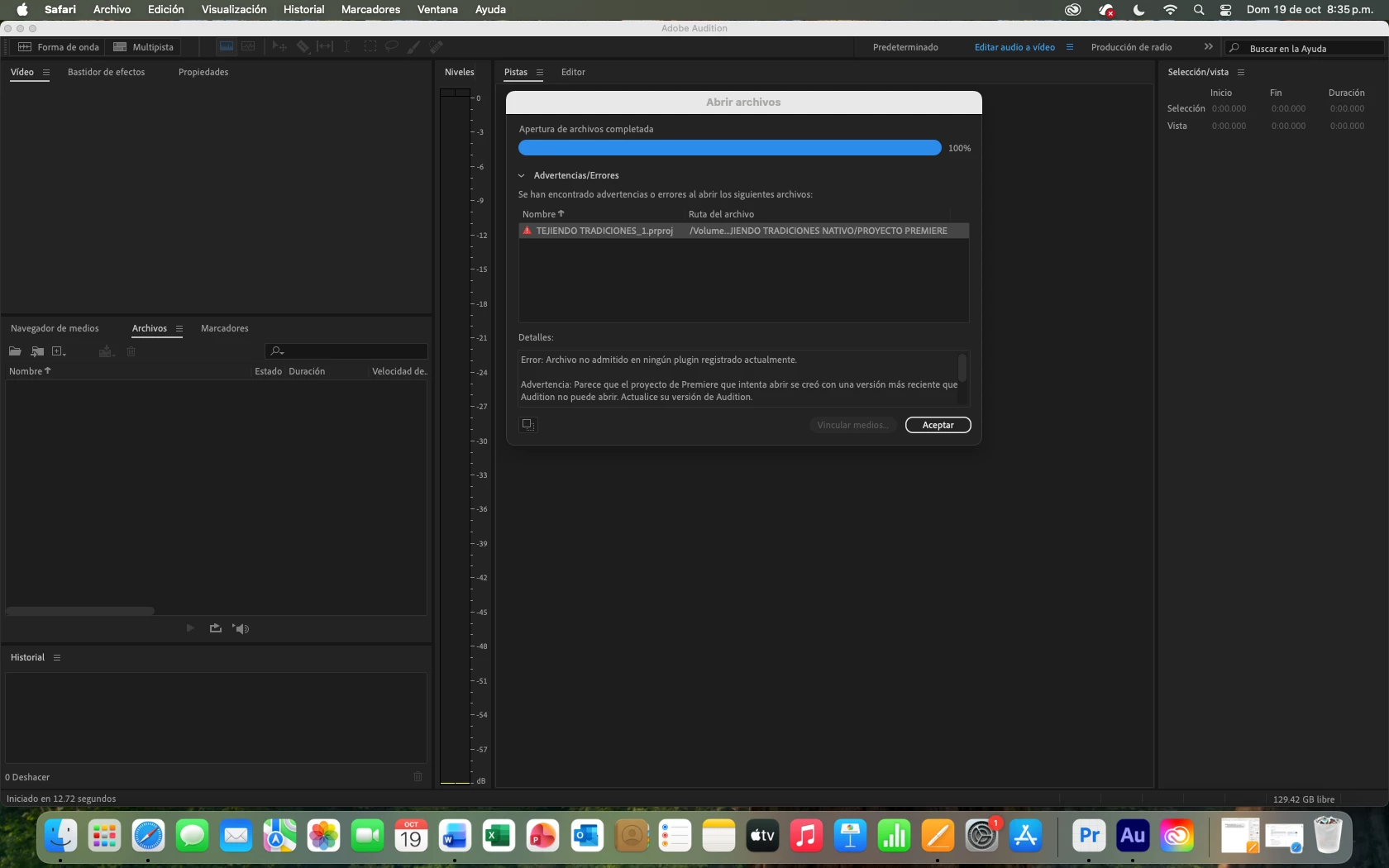Open the New file dropdown in Archivos
Screen dimensions: 1389x868
pyautogui.click(x=59, y=351)
